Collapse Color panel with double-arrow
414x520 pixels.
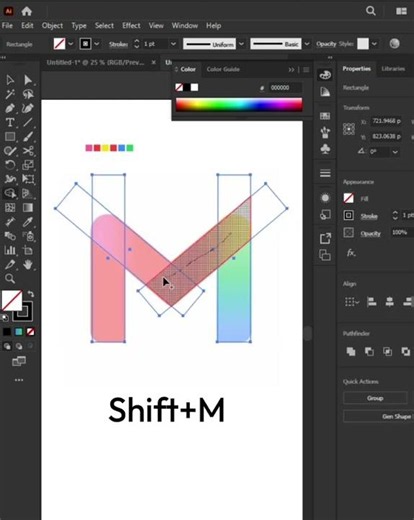(291, 70)
